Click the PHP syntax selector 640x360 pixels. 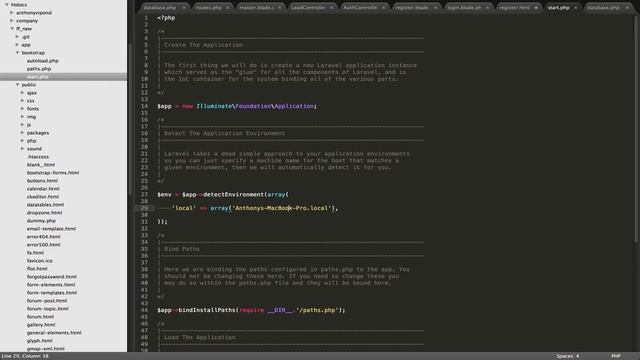click(x=616, y=356)
